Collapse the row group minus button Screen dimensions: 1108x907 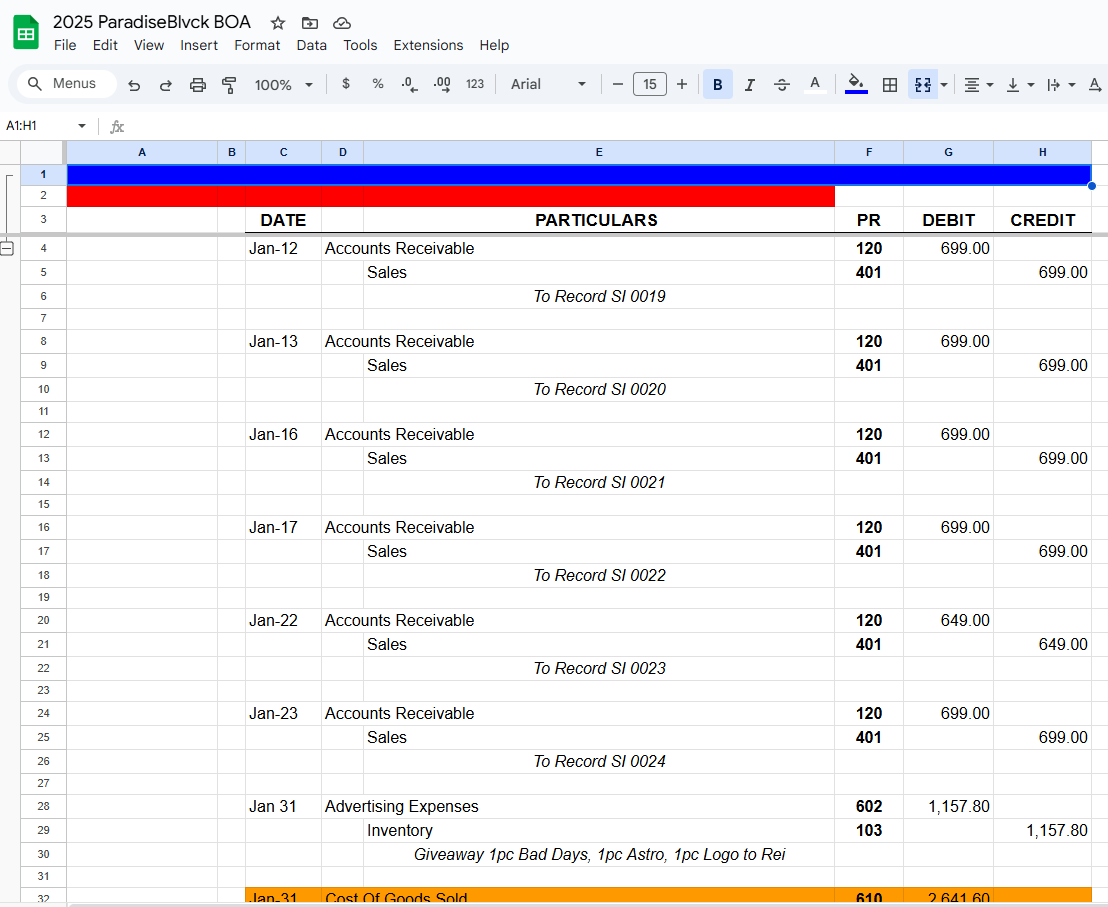[x=7, y=249]
